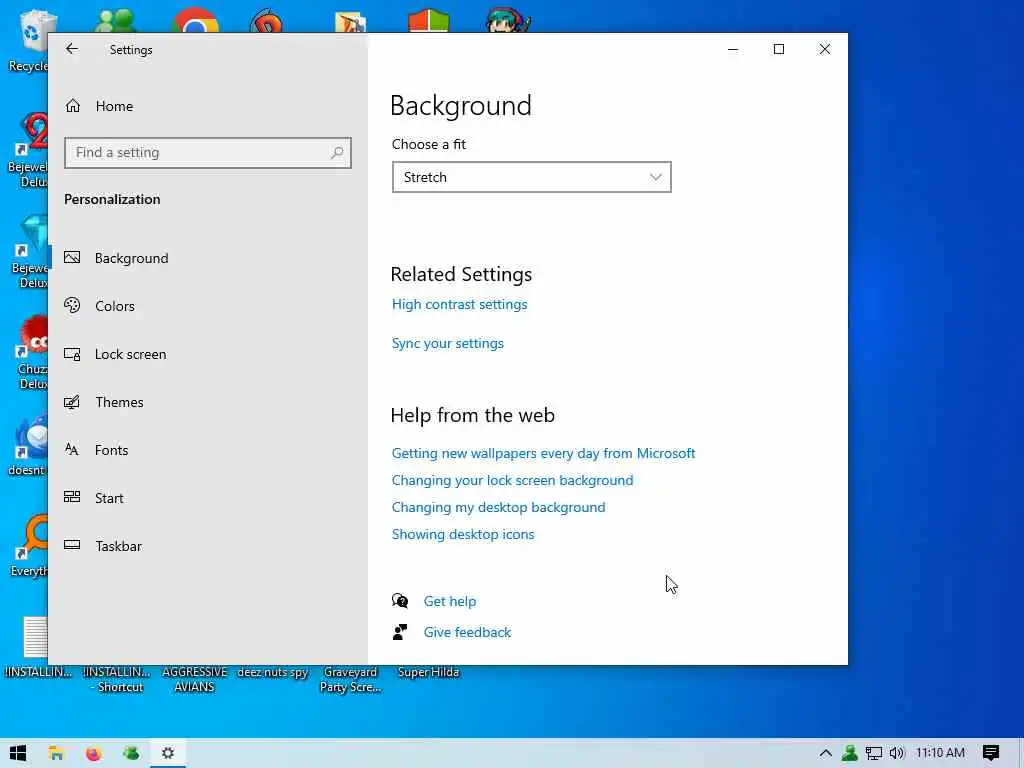Launch Firefox from the taskbar
The image size is (1024, 768).
coord(93,753)
